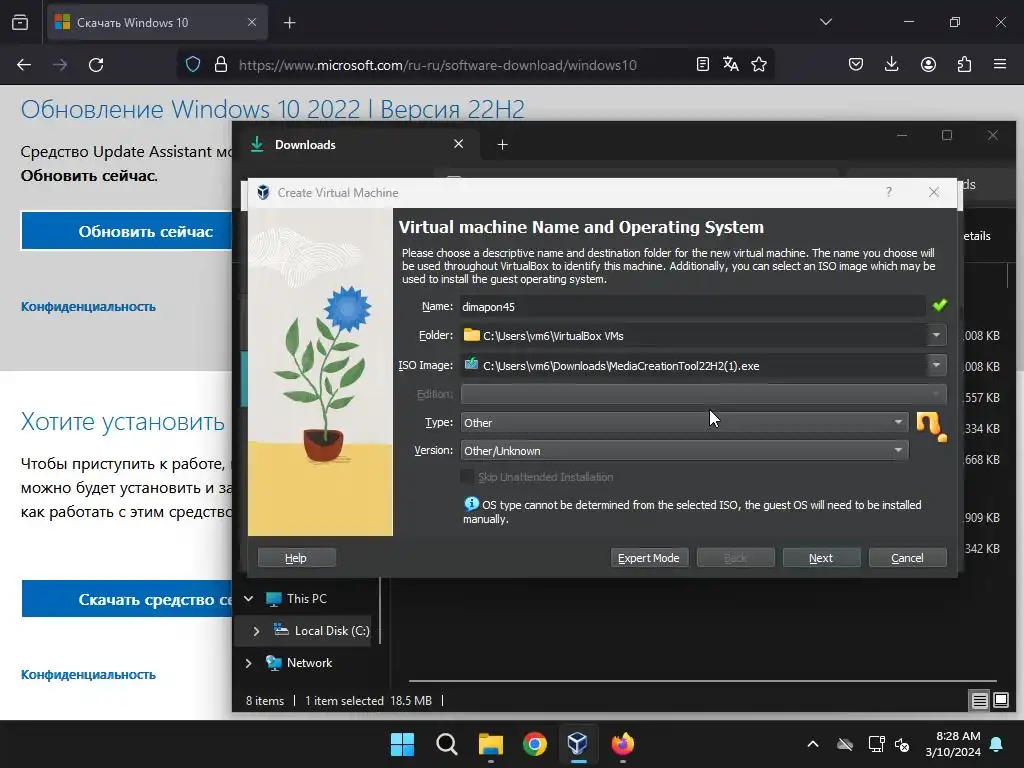Open the Firefox downloads arrow icon
1024x768 pixels.
coord(891,65)
